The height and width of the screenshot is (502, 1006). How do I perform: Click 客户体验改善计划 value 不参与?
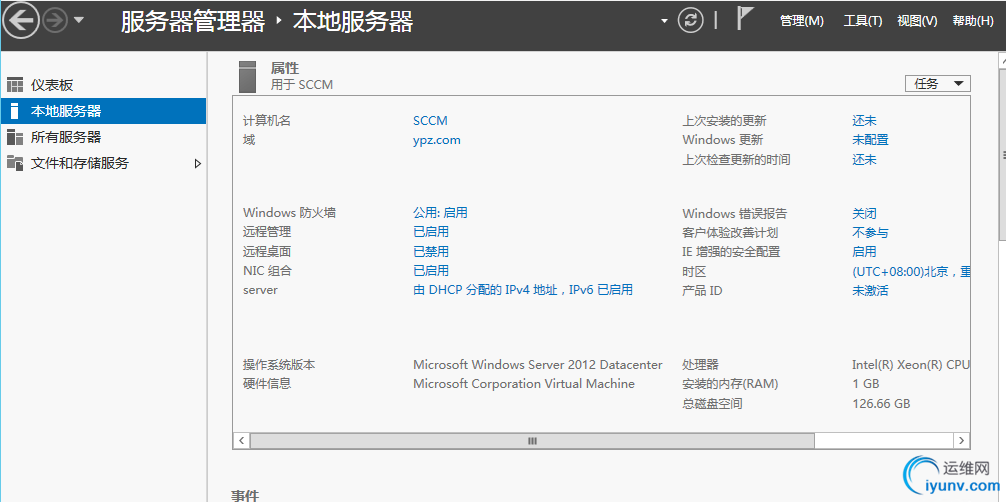point(871,232)
